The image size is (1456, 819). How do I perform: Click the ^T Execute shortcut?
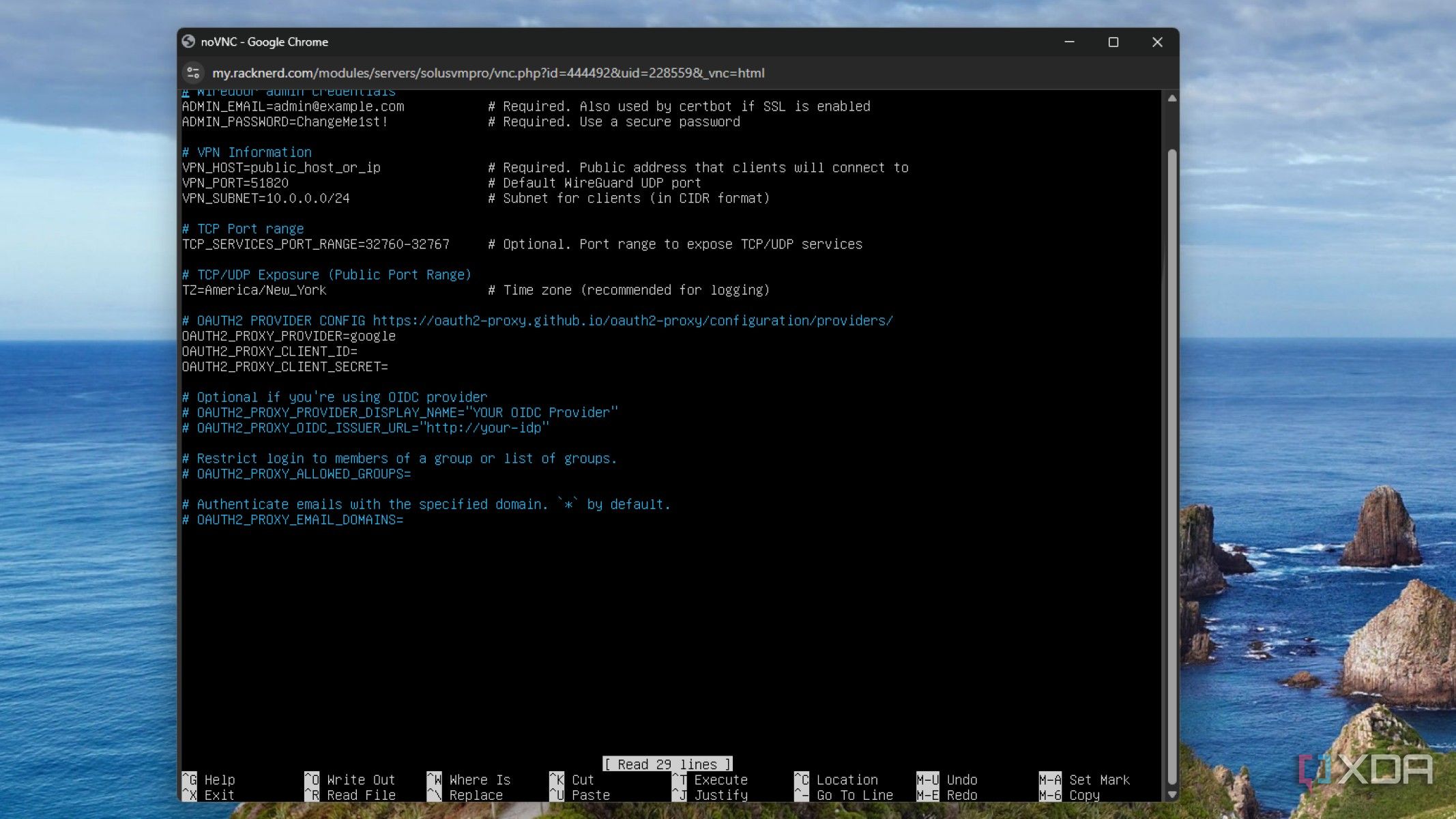710,779
